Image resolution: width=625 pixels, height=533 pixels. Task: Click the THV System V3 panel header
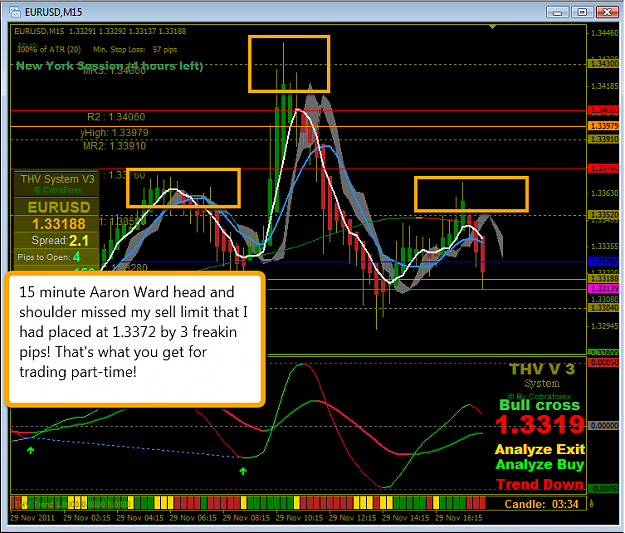(x=57, y=179)
